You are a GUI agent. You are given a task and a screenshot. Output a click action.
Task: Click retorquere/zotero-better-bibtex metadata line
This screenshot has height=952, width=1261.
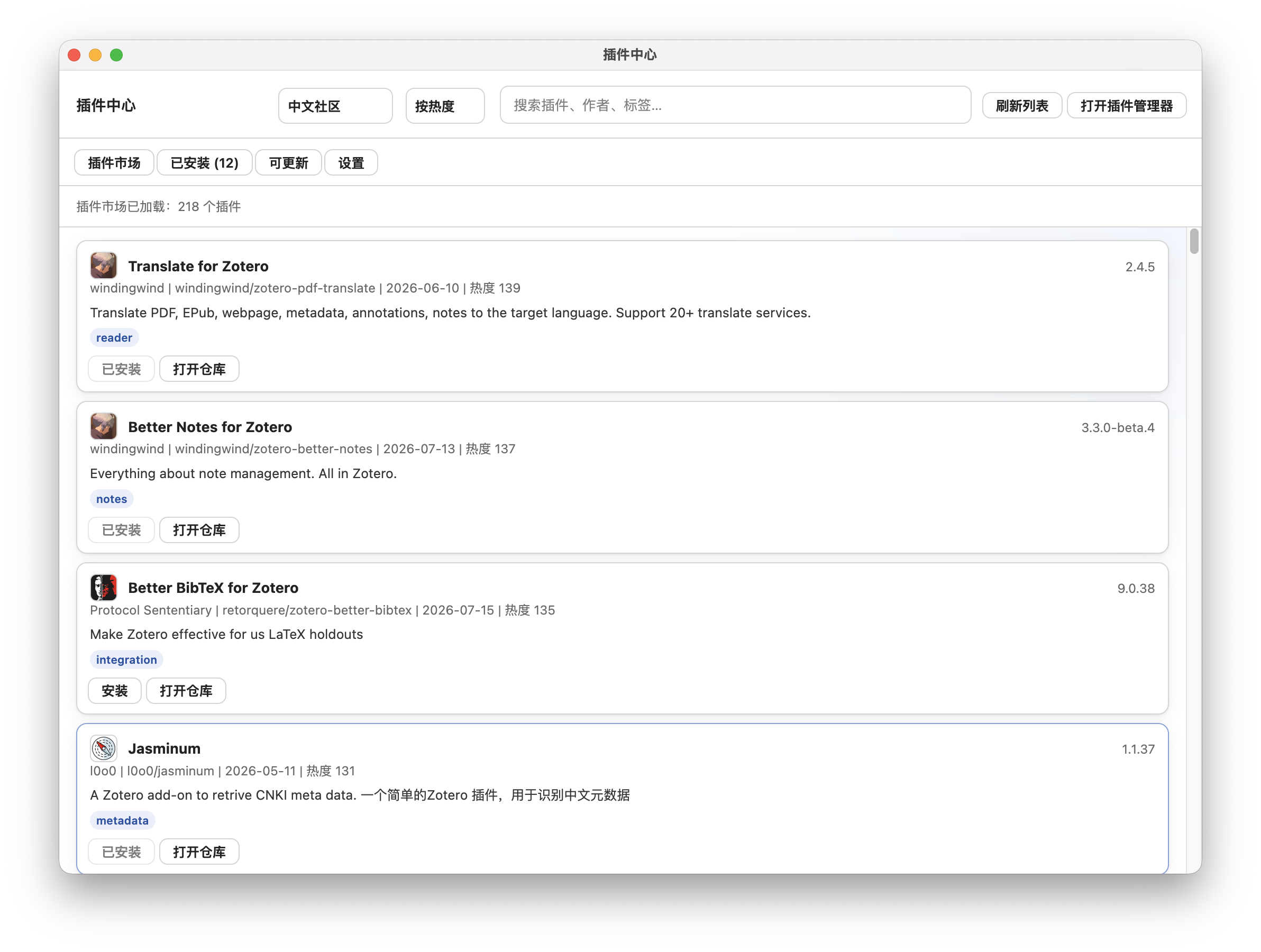click(x=322, y=610)
